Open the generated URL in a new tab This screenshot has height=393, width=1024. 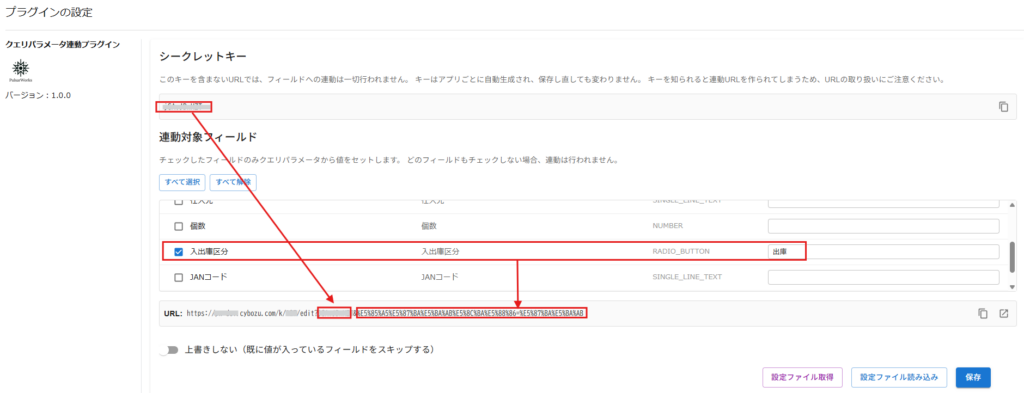coord(1004,313)
